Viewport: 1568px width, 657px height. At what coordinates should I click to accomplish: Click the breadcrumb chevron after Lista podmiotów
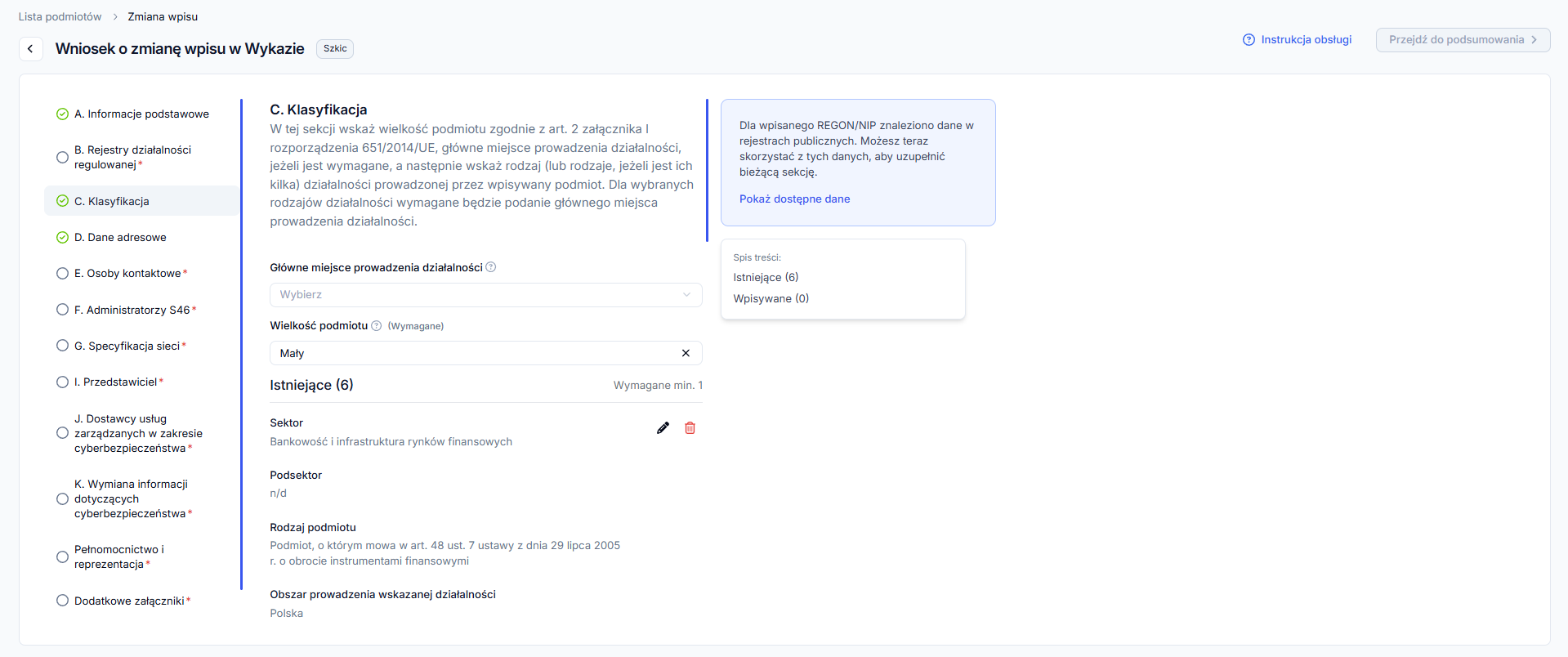(x=115, y=17)
